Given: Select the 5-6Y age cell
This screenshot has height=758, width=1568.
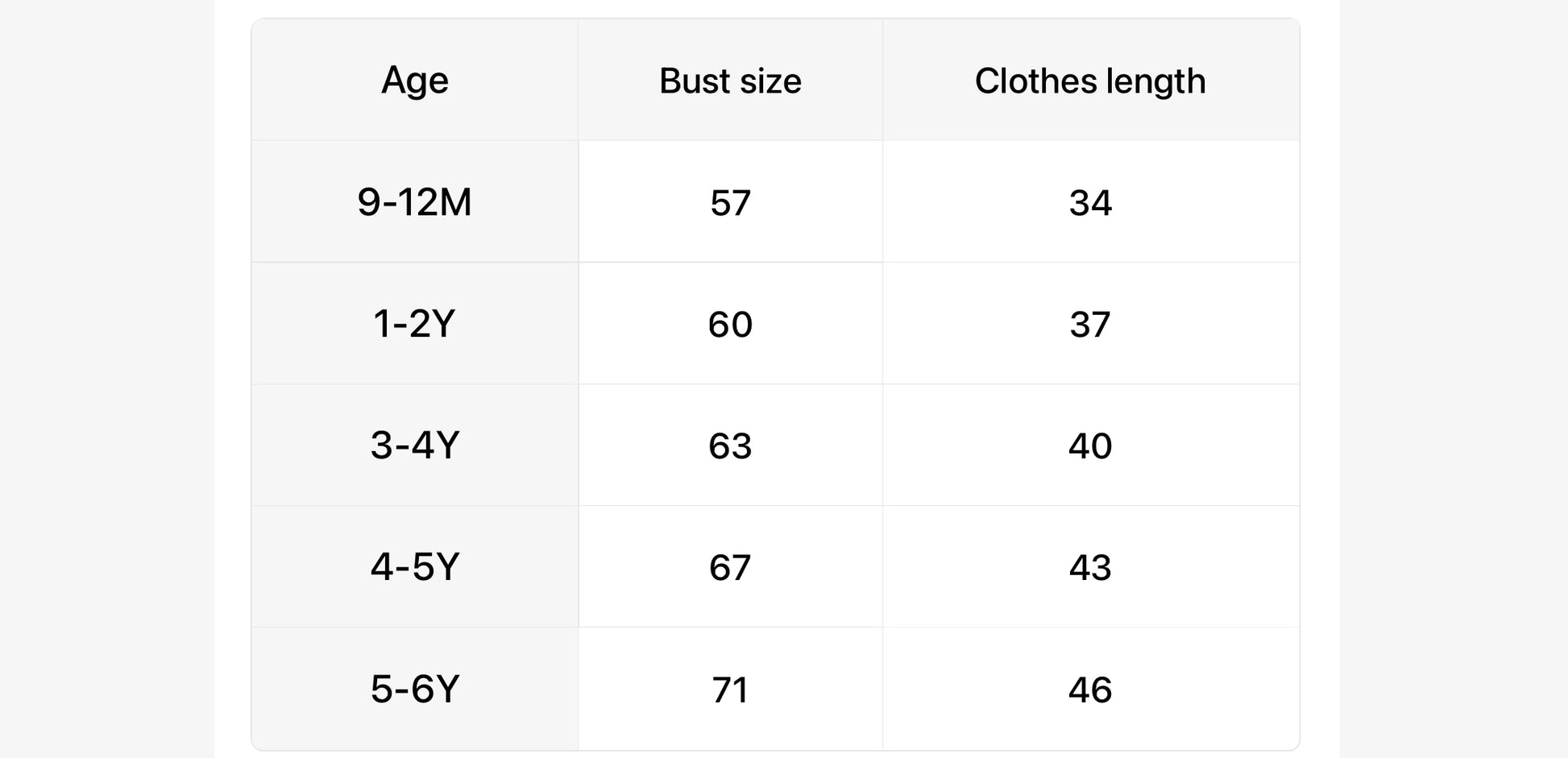Looking at the screenshot, I should (x=414, y=690).
